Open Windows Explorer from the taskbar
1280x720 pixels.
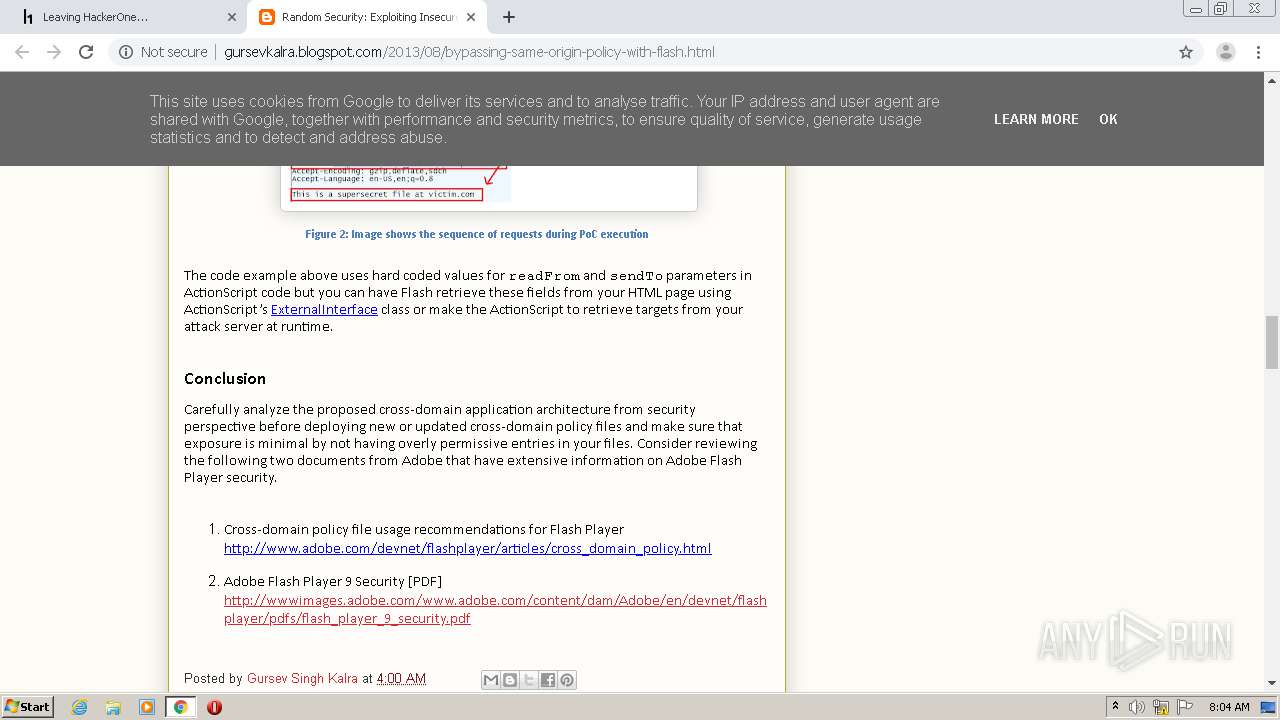pyautogui.click(x=113, y=707)
